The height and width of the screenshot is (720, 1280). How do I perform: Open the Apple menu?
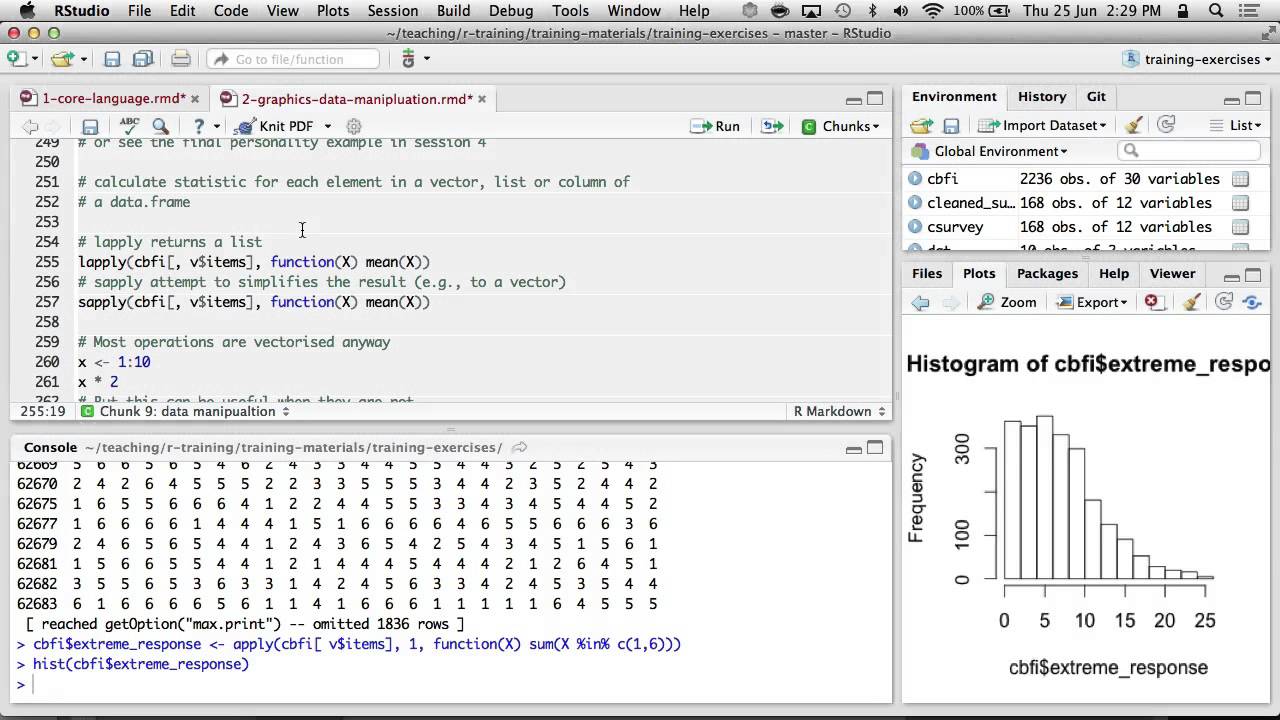(x=27, y=11)
